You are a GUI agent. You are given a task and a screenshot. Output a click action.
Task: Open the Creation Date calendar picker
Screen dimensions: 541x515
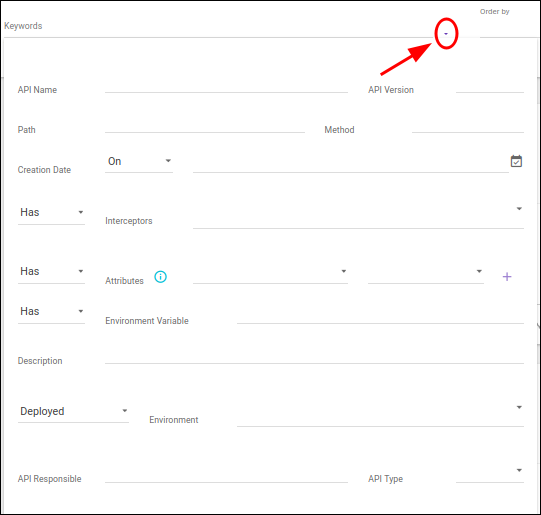516,161
